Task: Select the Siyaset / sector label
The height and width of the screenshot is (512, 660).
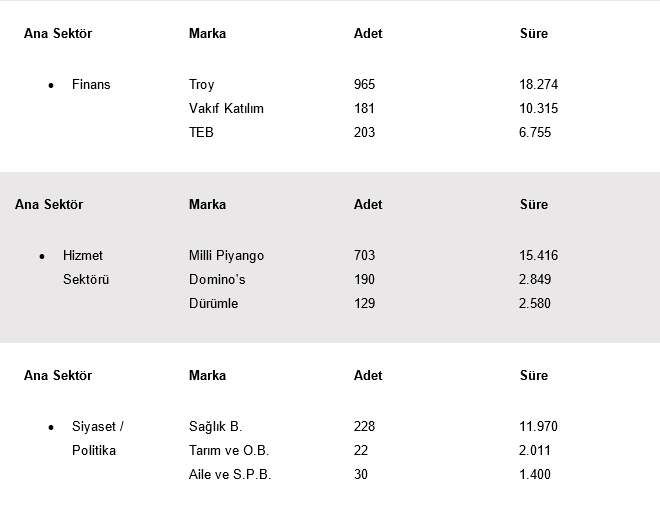Action: [x=98, y=427]
